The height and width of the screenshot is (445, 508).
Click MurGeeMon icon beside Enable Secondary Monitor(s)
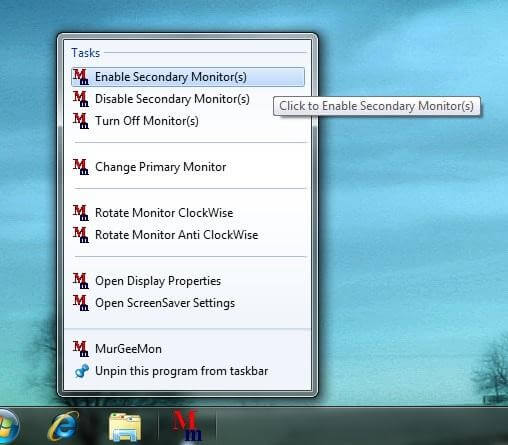click(x=81, y=77)
